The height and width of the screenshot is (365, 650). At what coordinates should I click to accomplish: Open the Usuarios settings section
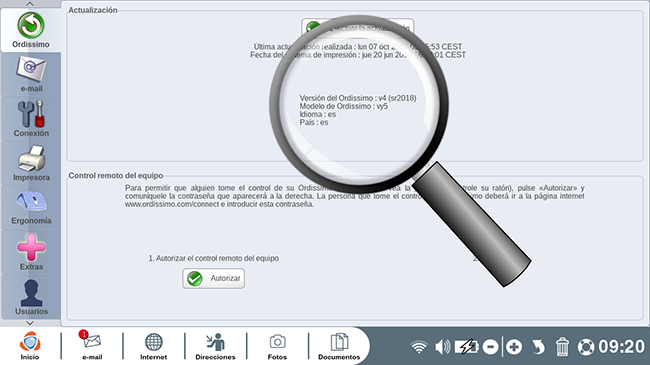(x=31, y=297)
